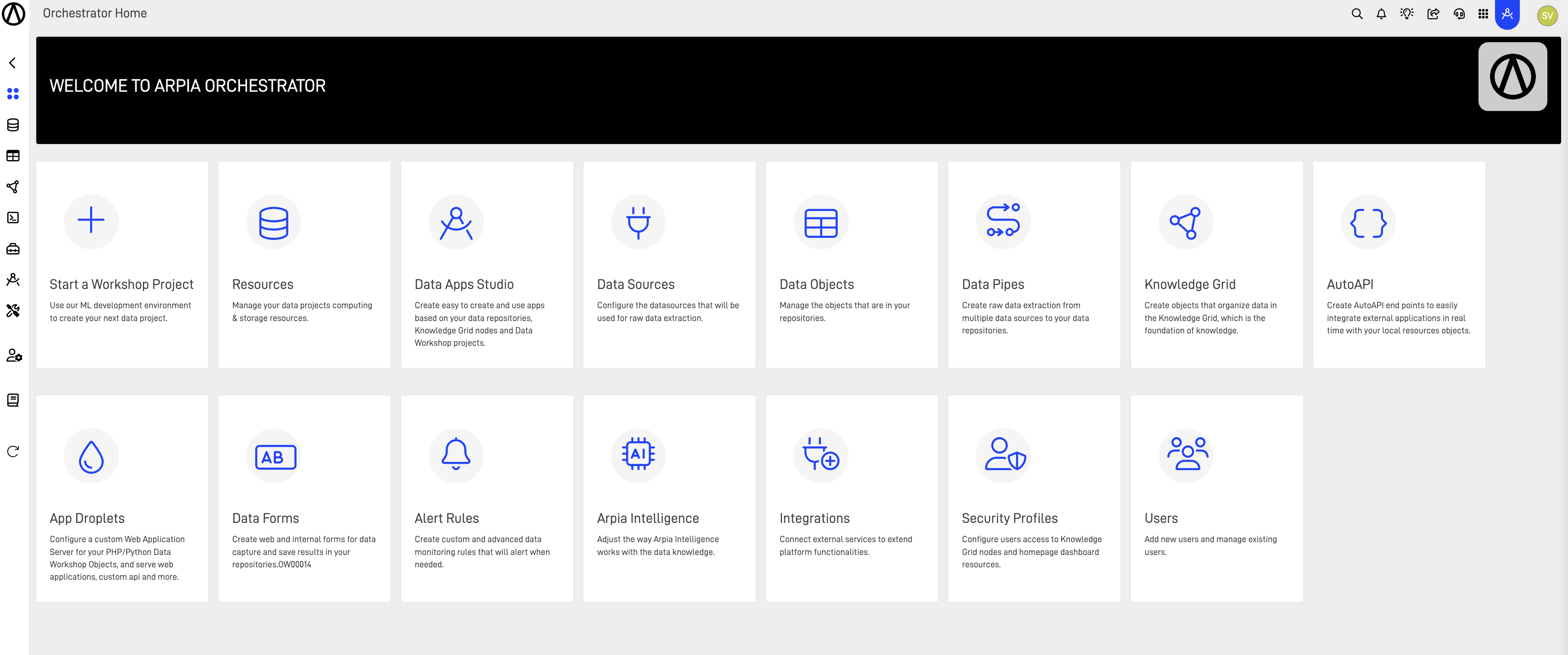
Task: Click the Arpia Intelligence AI chip icon
Action: tap(638, 454)
